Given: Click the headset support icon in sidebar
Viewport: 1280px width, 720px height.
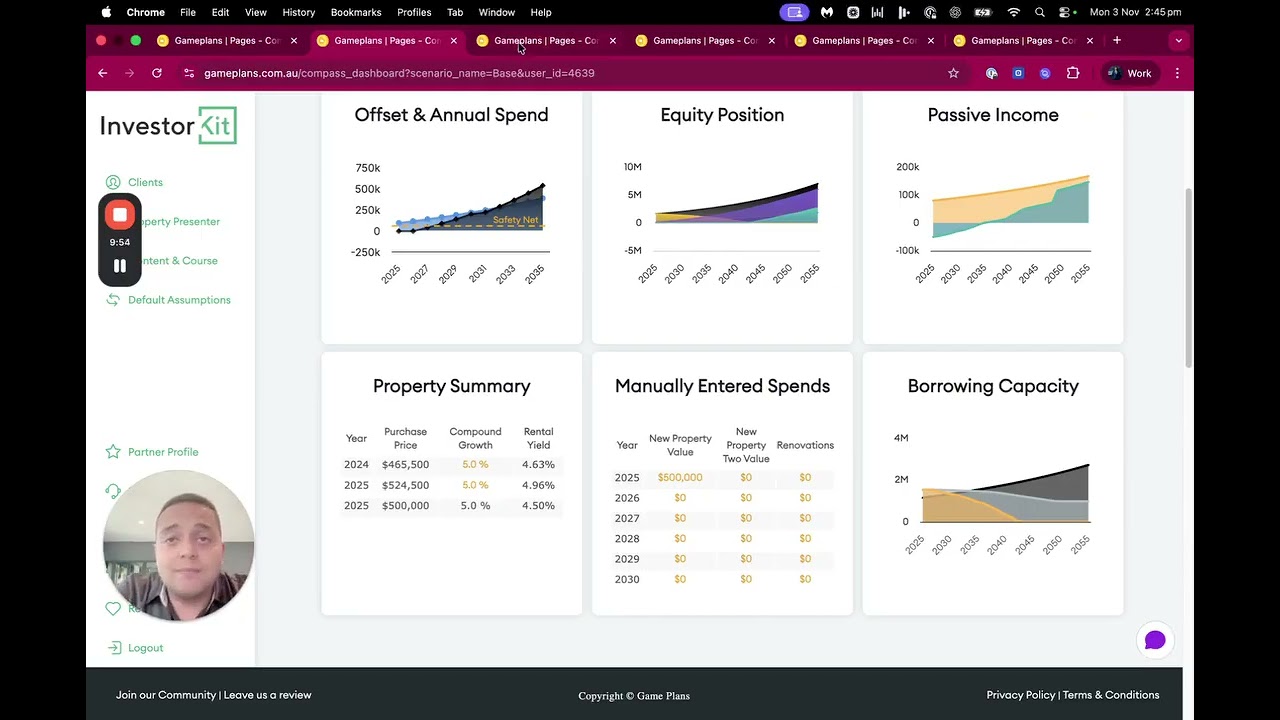Looking at the screenshot, I should pyautogui.click(x=113, y=490).
